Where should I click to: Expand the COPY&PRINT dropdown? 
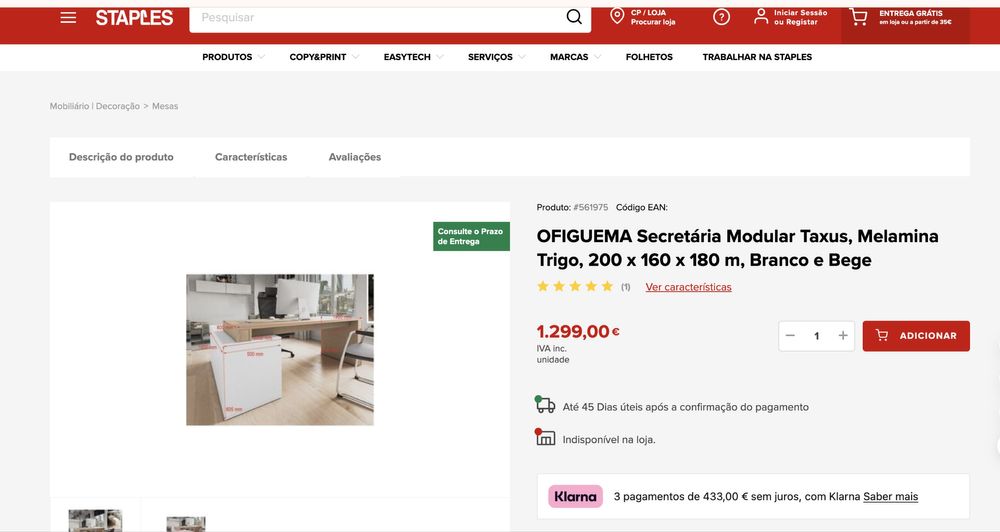(324, 57)
